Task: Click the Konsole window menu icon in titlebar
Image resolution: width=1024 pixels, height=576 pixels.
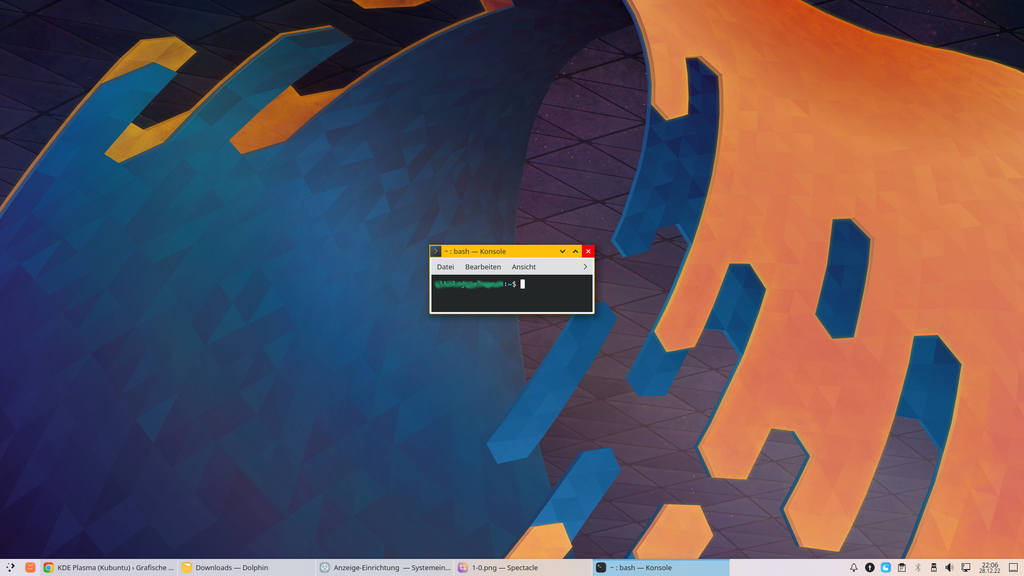Action: [x=436, y=251]
